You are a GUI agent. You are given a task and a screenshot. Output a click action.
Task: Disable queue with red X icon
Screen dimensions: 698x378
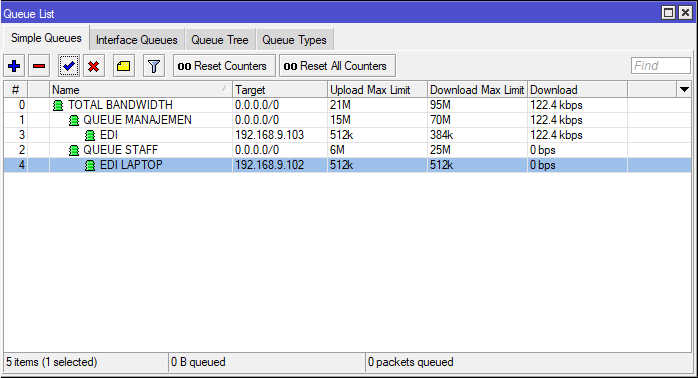(93, 66)
